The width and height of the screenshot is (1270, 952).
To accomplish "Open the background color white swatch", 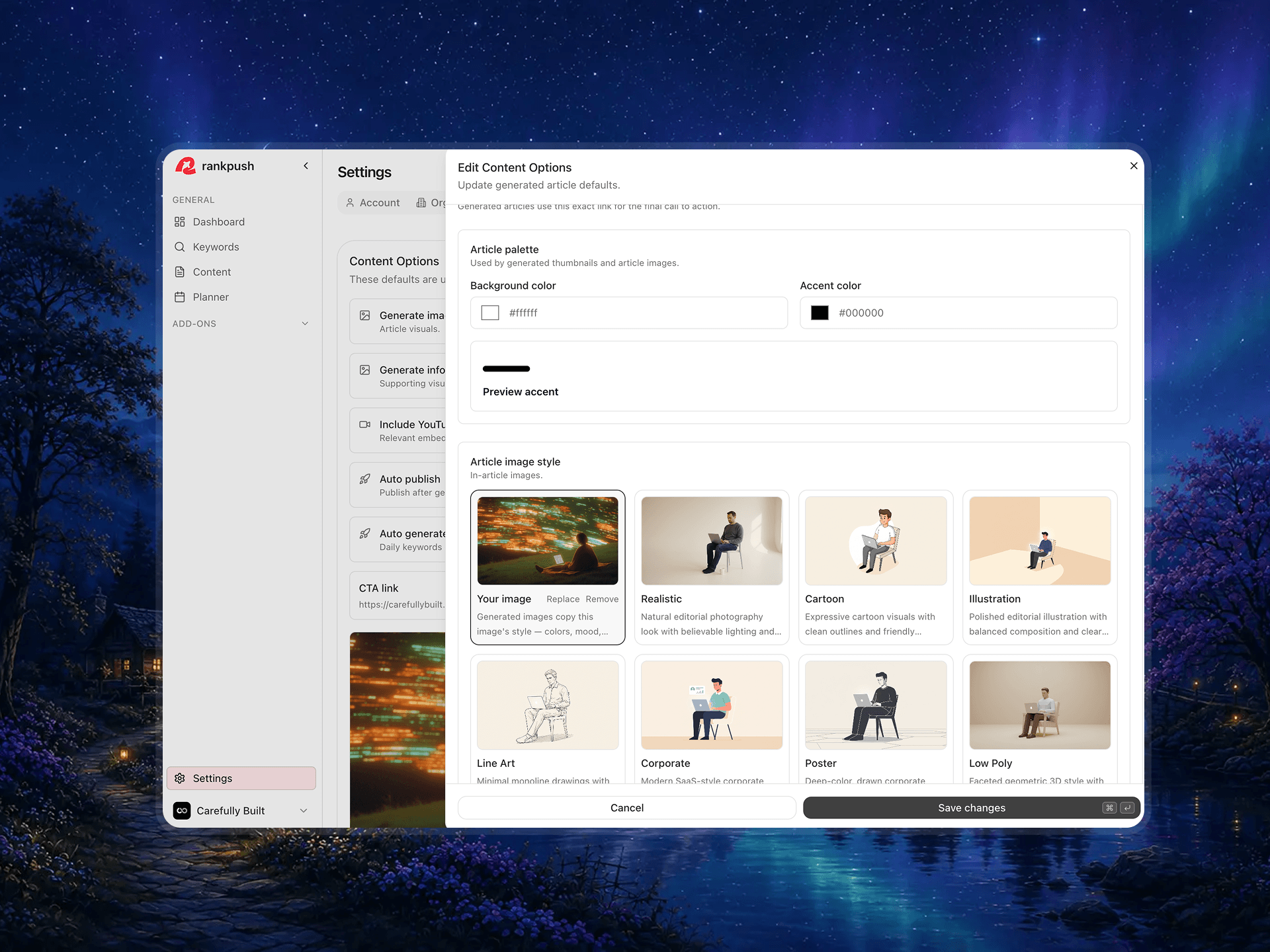I will pos(490,313).
